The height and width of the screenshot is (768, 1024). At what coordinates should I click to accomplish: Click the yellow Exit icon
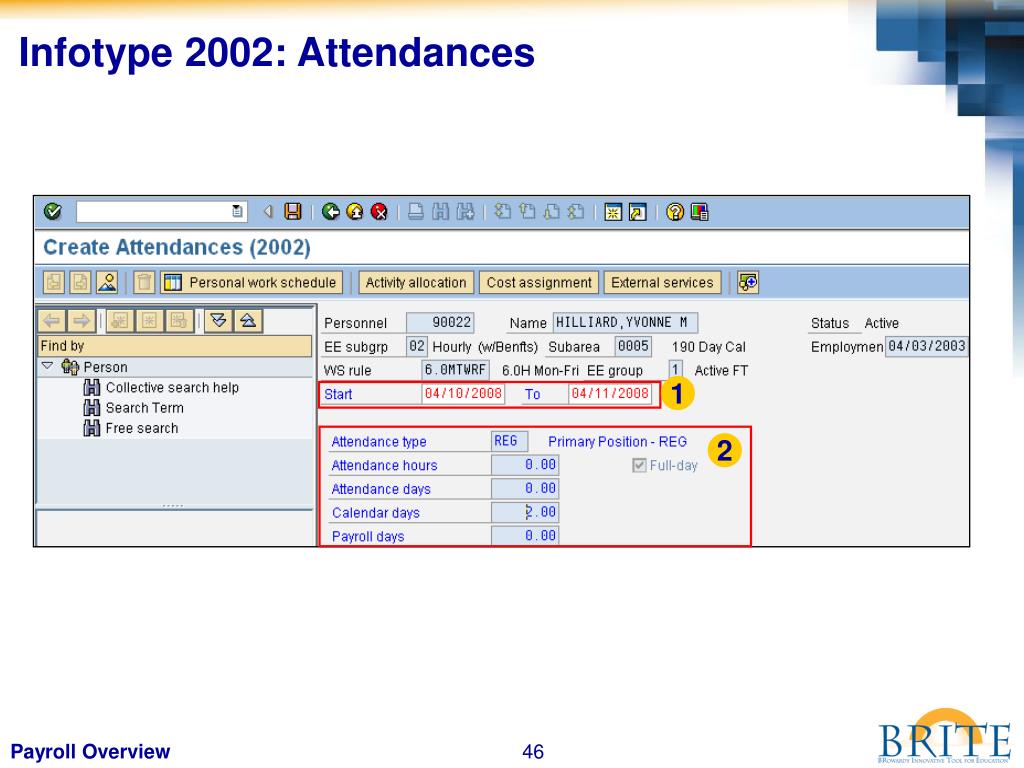[355, 212]
